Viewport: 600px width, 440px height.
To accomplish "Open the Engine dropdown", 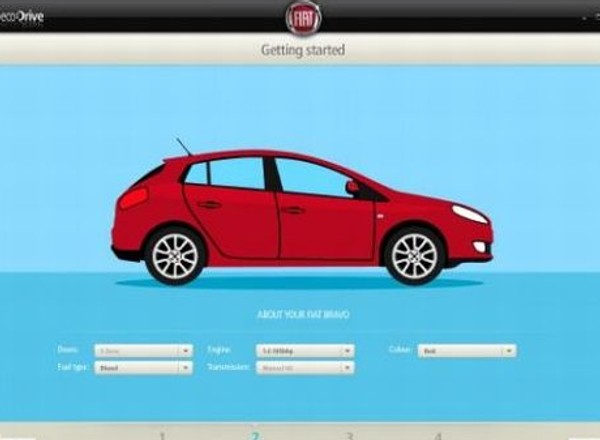I will tap(305, 350).
